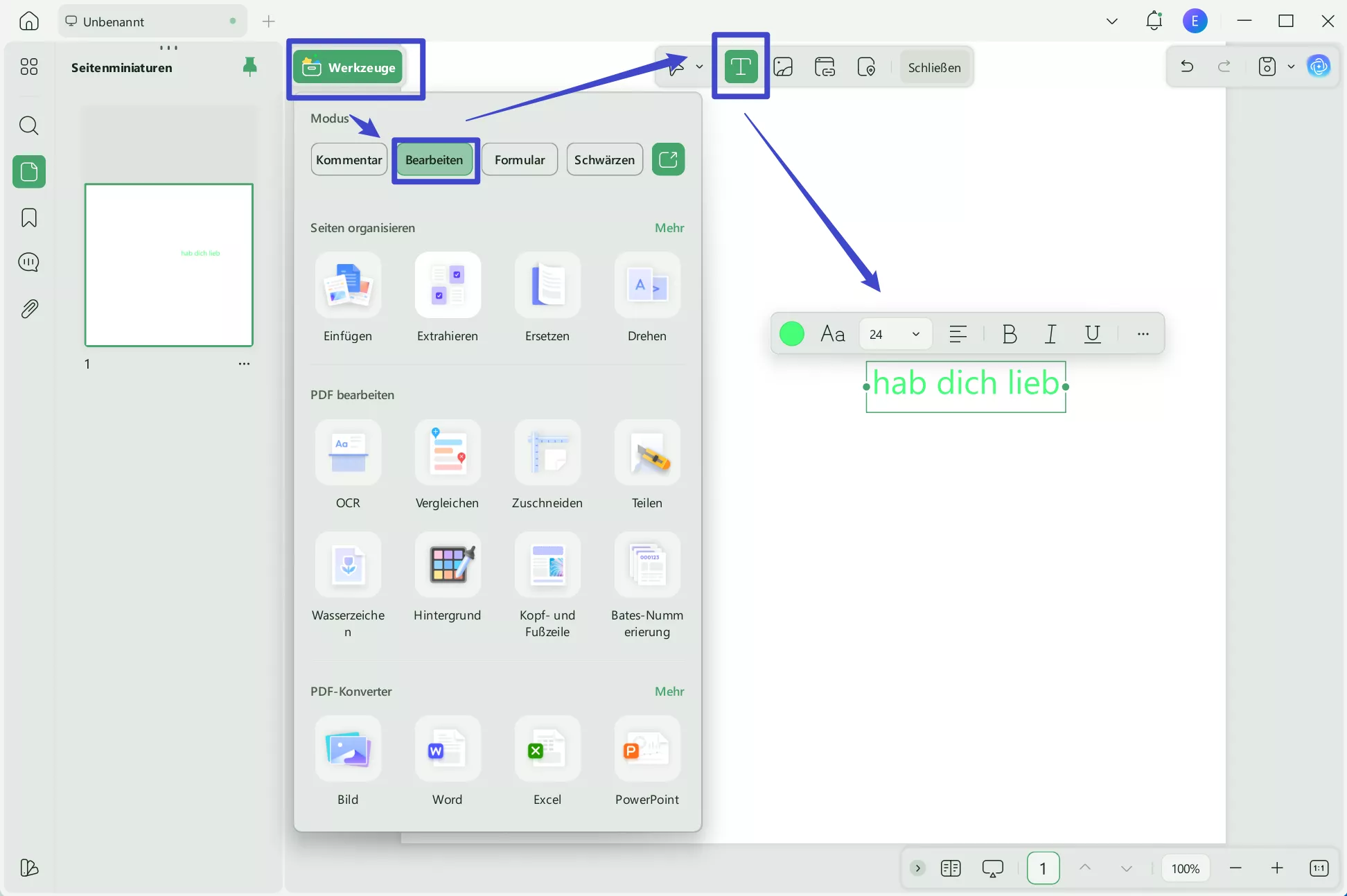Select the Add Text tool icon

(x=740, y=67)
